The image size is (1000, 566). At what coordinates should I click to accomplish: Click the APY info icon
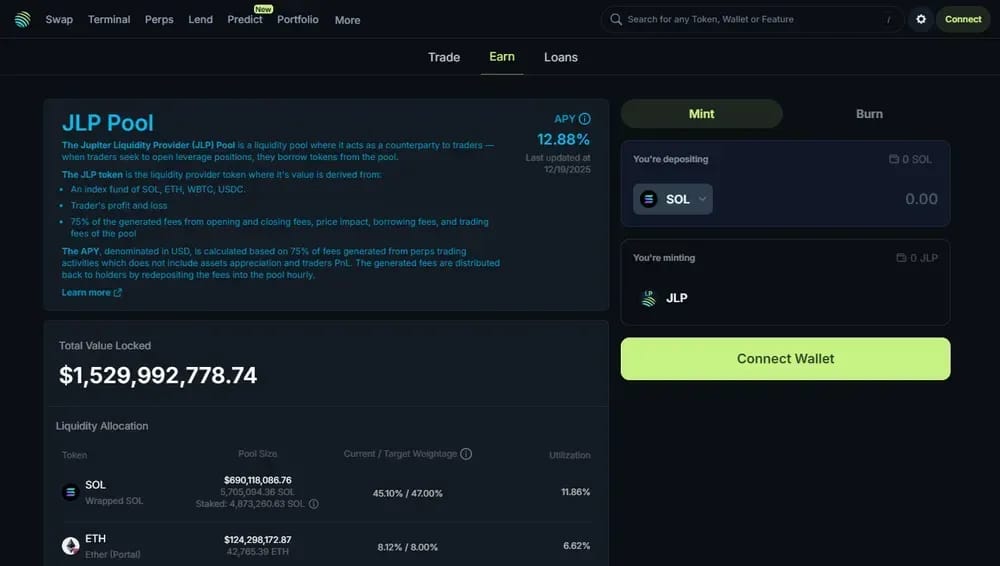coord(584,119)
